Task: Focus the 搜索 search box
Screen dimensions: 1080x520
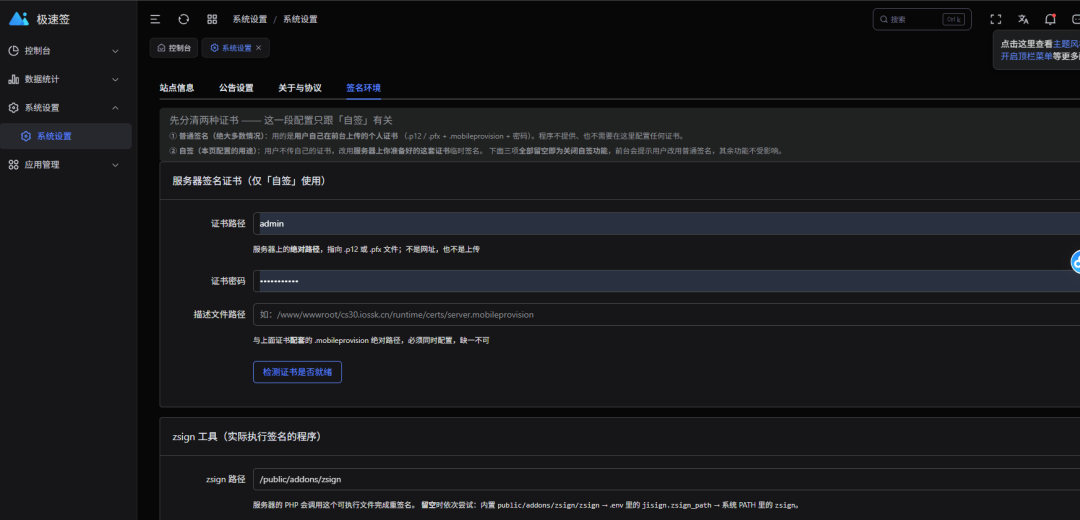Action: (922, 19)
